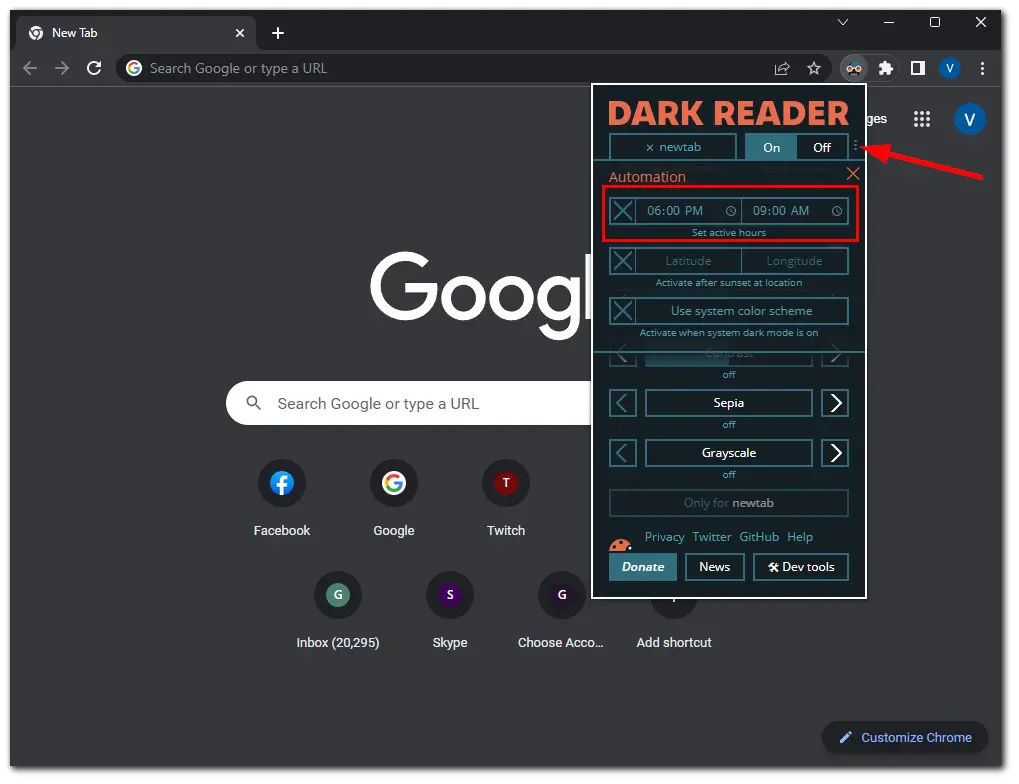1019x784 pixels.
Task: Increase Grayscale with right arrow
Action: pyautogui.click(x=835, y=453)
